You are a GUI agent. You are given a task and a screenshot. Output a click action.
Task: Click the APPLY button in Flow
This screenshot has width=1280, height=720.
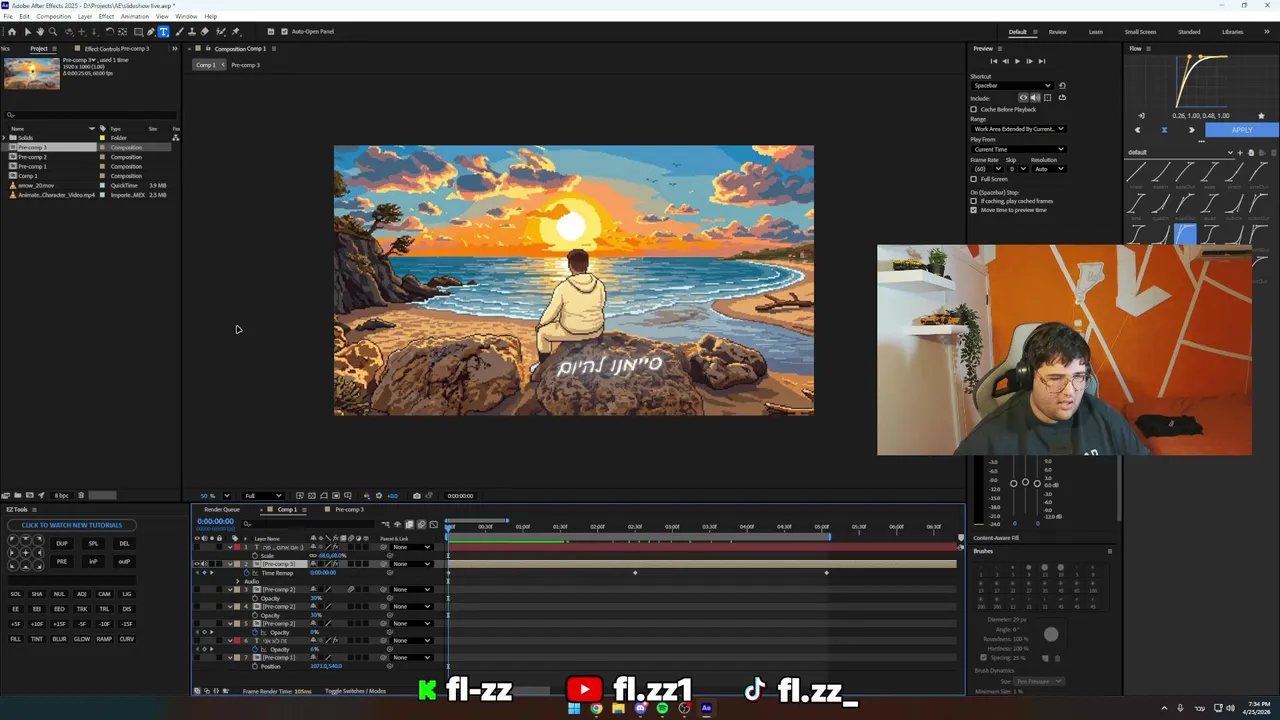[1242, 130]
